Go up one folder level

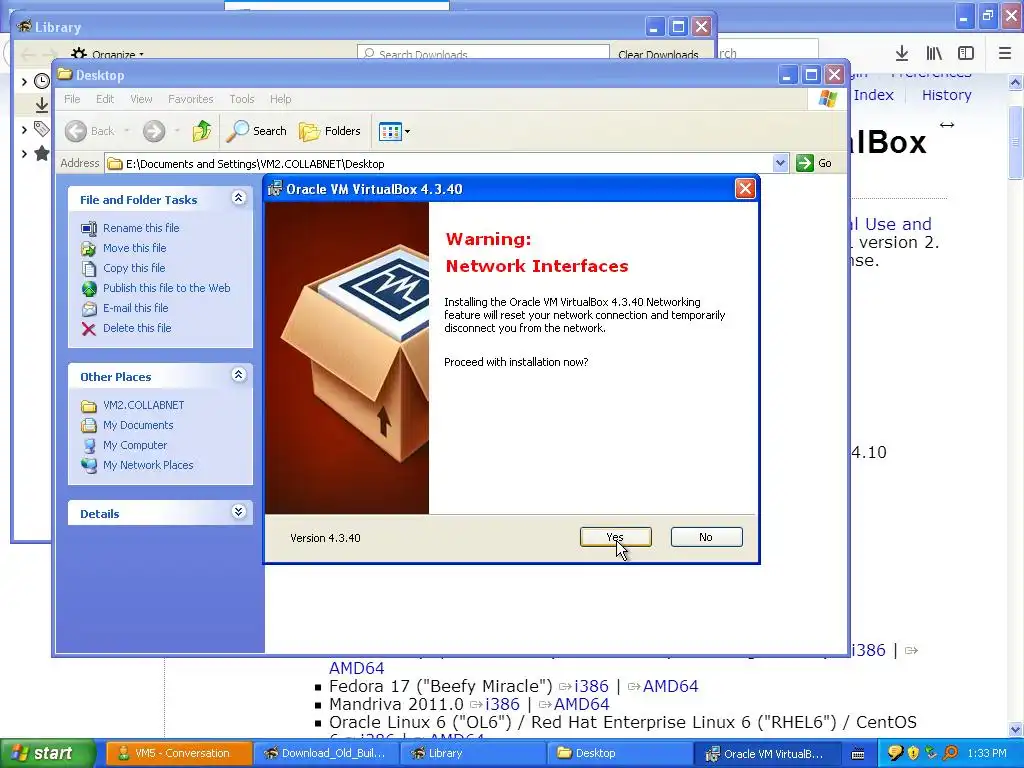coord(202,131)
